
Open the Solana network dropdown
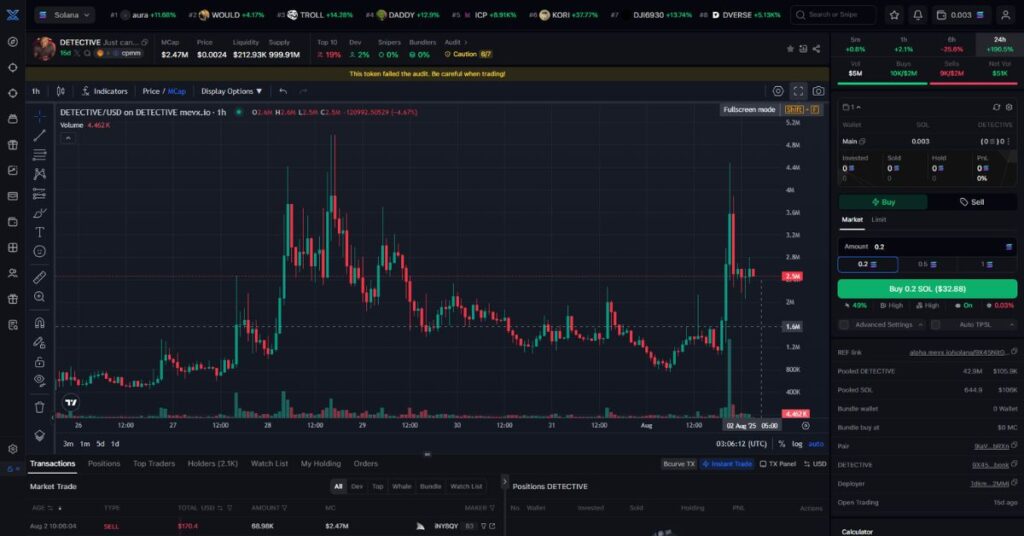[64, 14]
